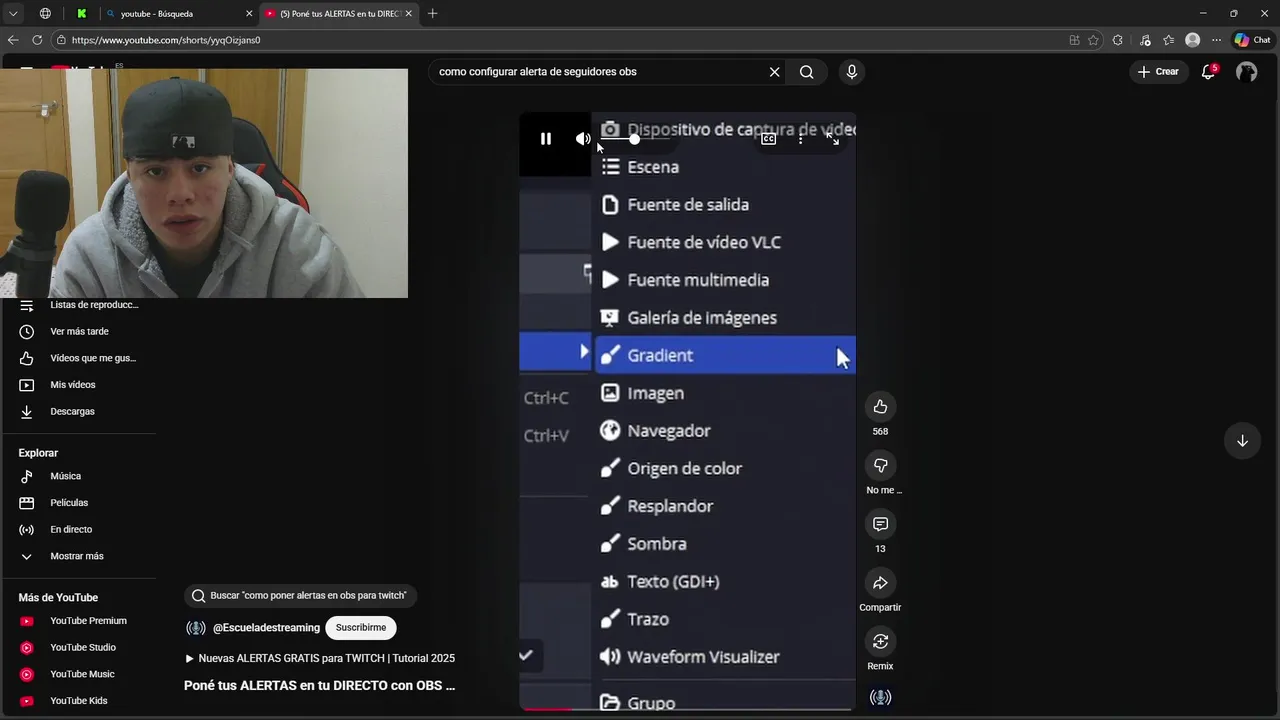Expand Mostrar más in sidebar
The image size is (1280, 720).
[x=78, y=556]
